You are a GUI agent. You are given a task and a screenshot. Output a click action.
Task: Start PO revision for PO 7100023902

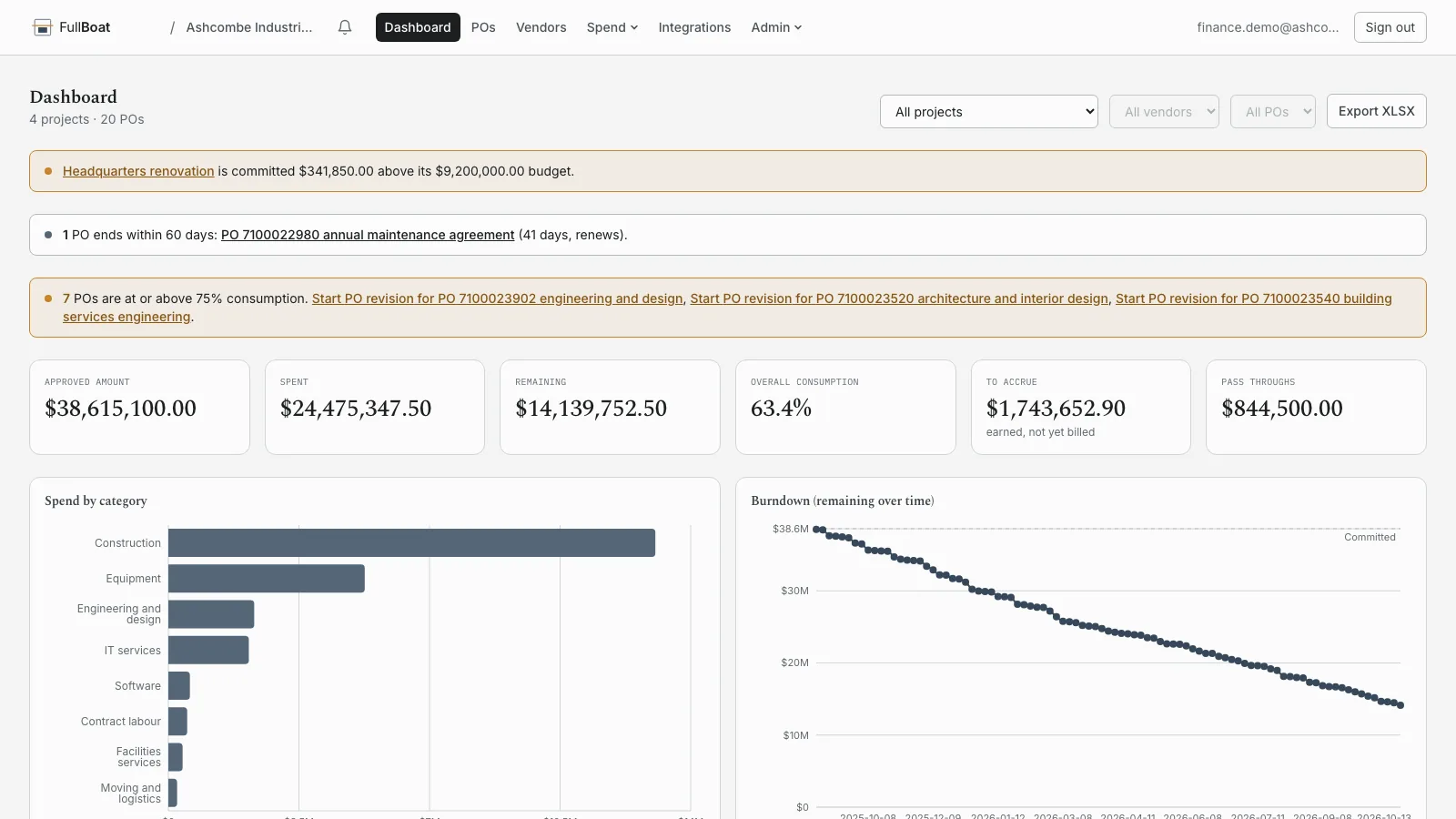tap(497, 298)
